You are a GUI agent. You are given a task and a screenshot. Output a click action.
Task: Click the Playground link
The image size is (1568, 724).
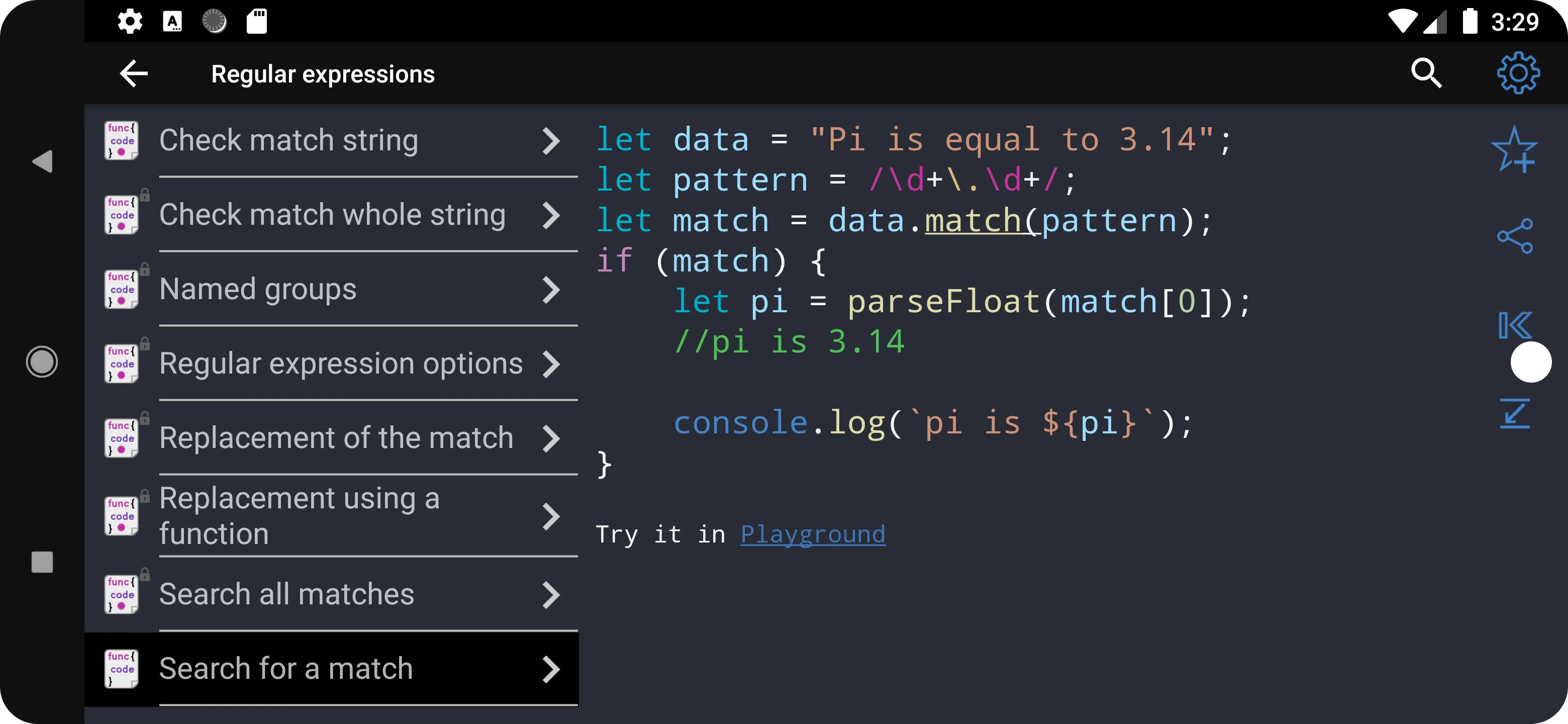813,533
